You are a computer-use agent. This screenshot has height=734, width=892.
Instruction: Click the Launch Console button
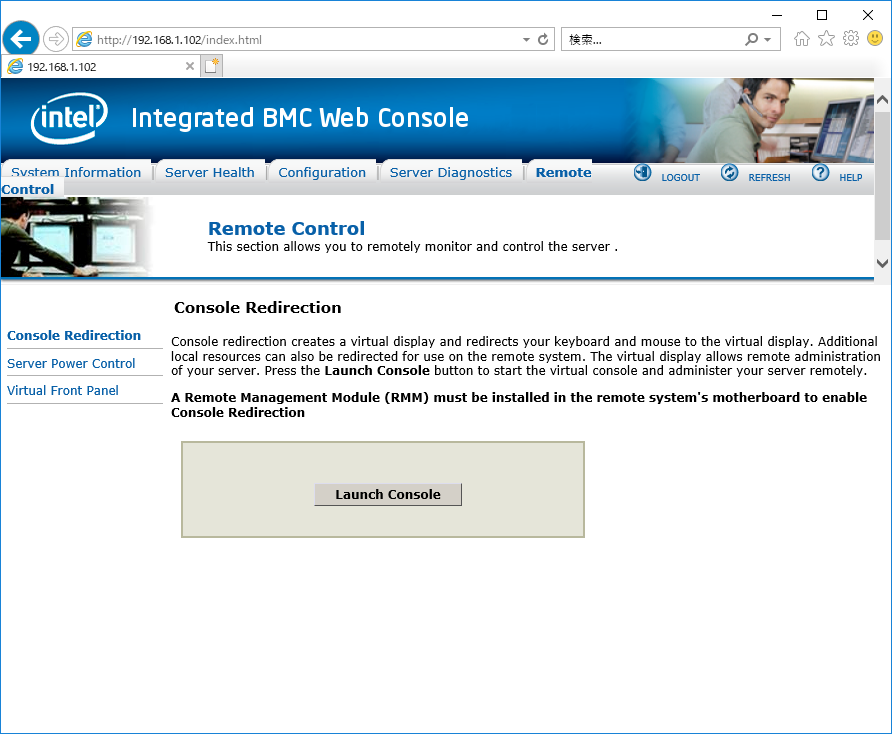click(x=388, y=494)
